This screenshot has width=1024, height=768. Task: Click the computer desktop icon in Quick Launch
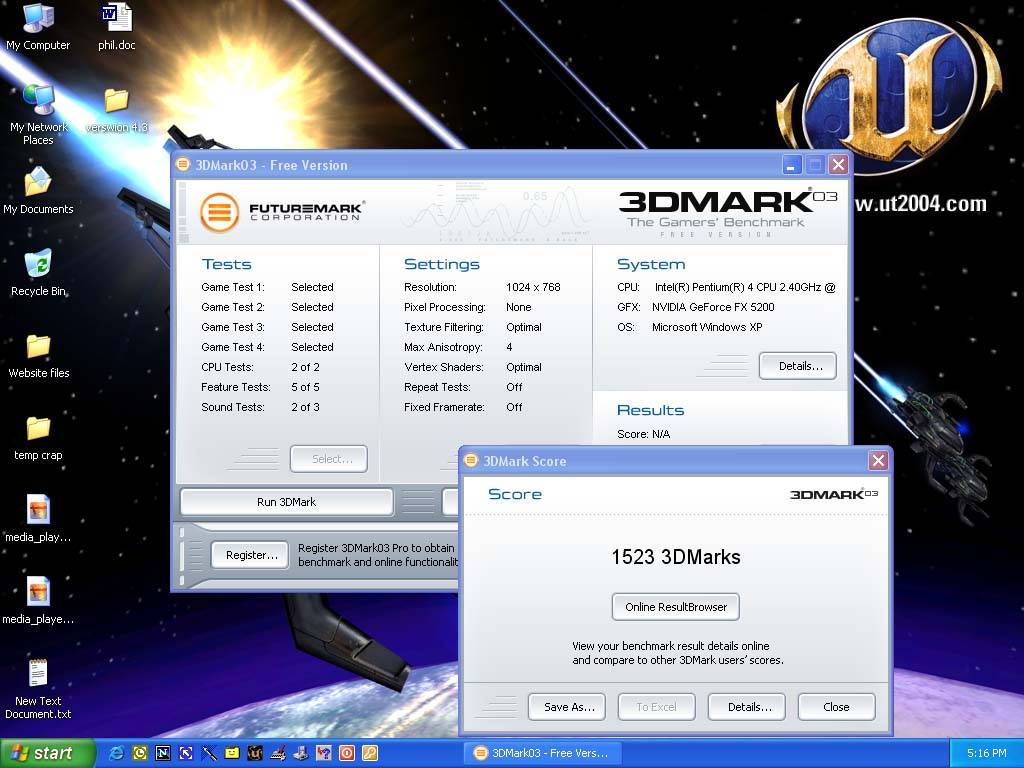300,753
